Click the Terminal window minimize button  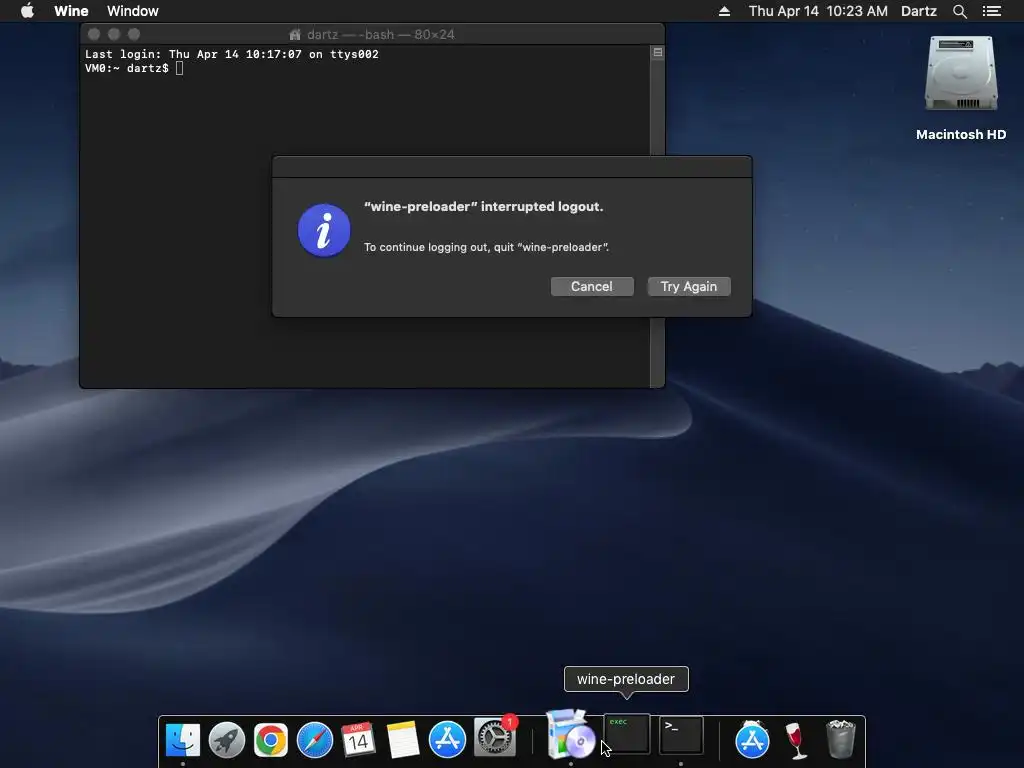(114, 34)
